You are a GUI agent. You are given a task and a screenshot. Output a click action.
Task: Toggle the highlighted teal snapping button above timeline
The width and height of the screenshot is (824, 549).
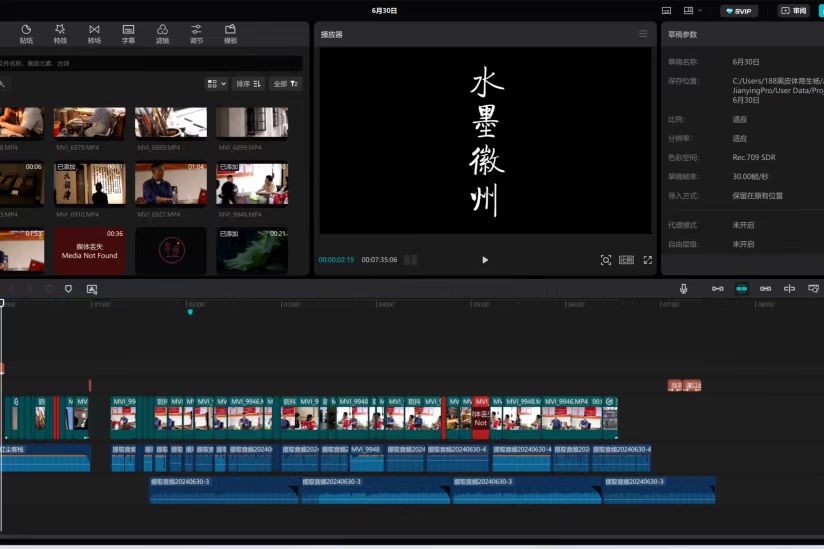pyautogui.click(x=742, y=289)
